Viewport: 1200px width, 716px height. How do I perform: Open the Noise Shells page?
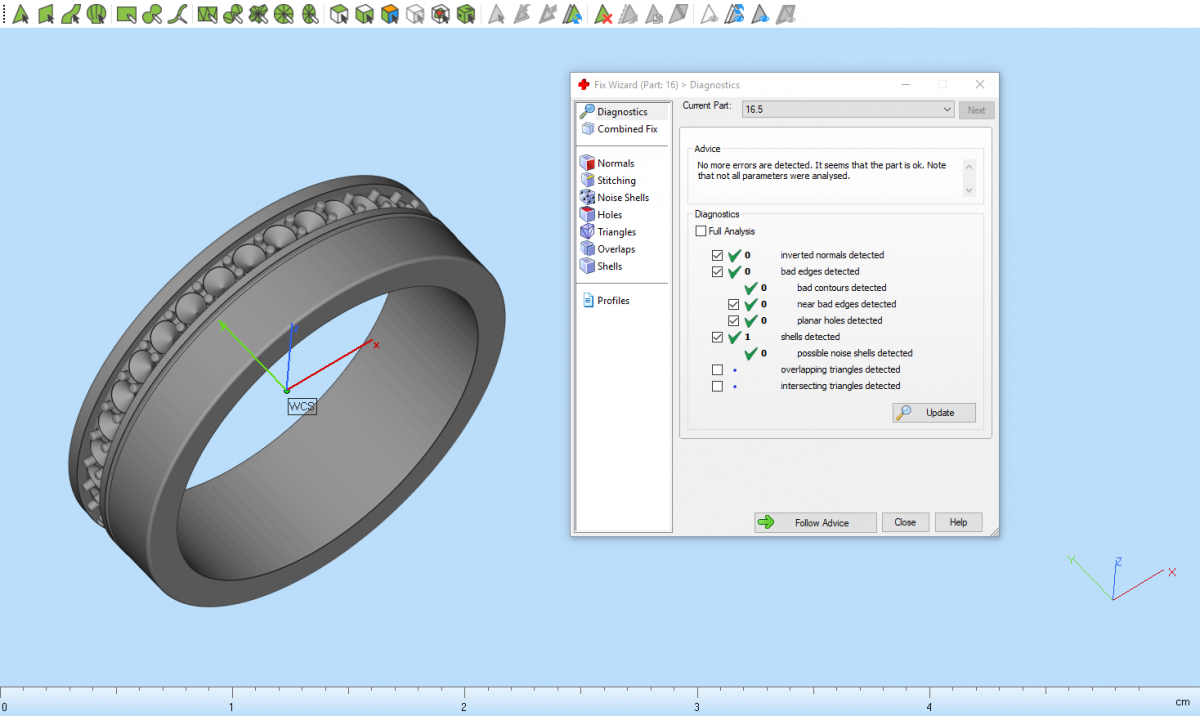pos(622,198)
